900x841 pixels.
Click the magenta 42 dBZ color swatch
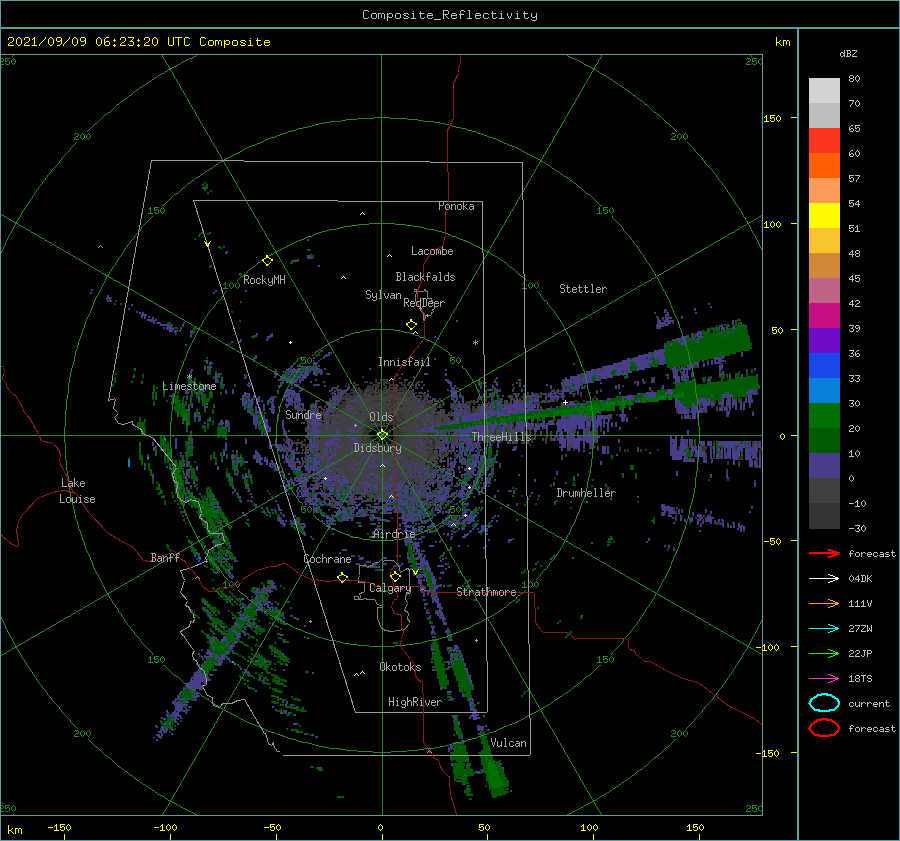point(824,316)
